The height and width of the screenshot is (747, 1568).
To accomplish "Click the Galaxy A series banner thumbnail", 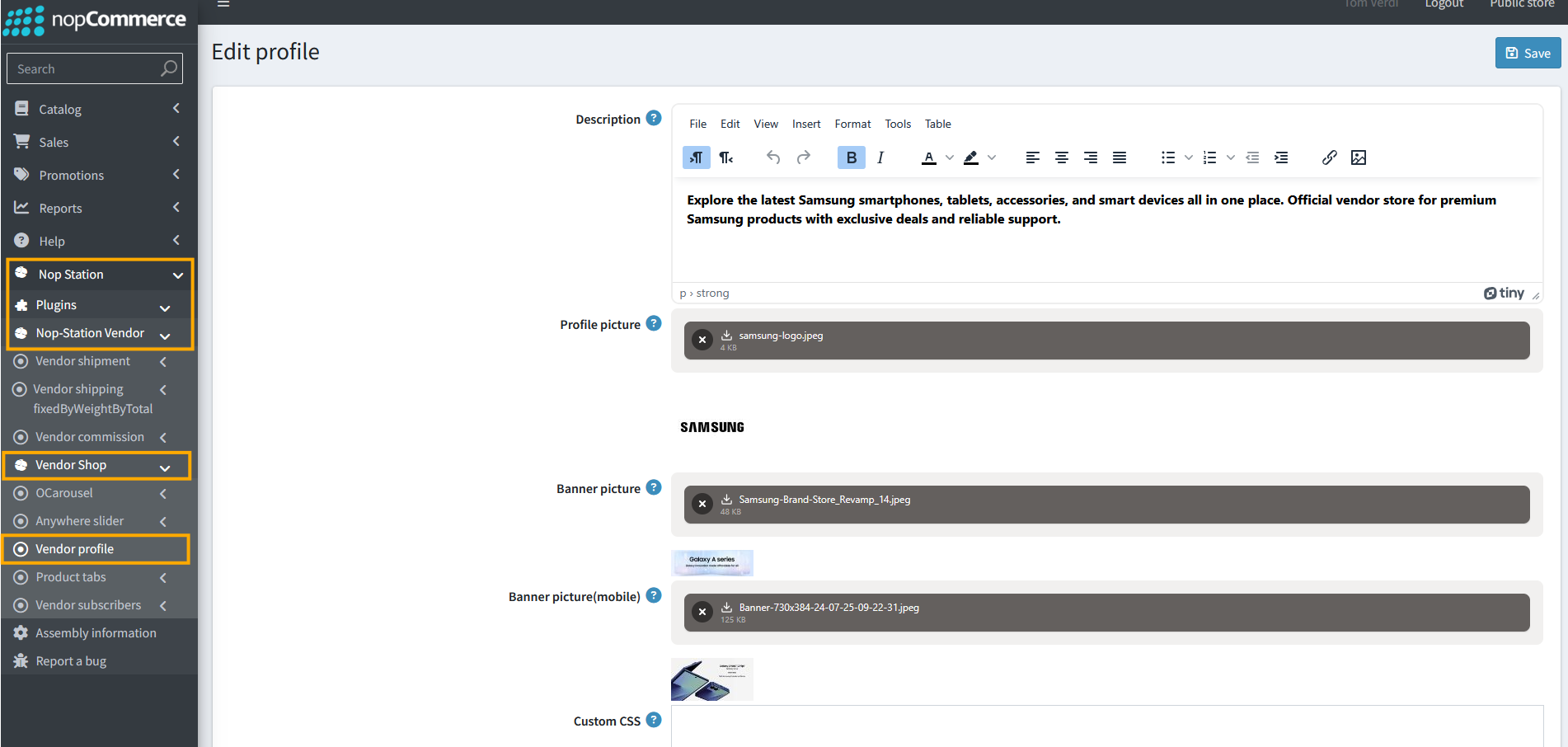I will click(712, 563).
